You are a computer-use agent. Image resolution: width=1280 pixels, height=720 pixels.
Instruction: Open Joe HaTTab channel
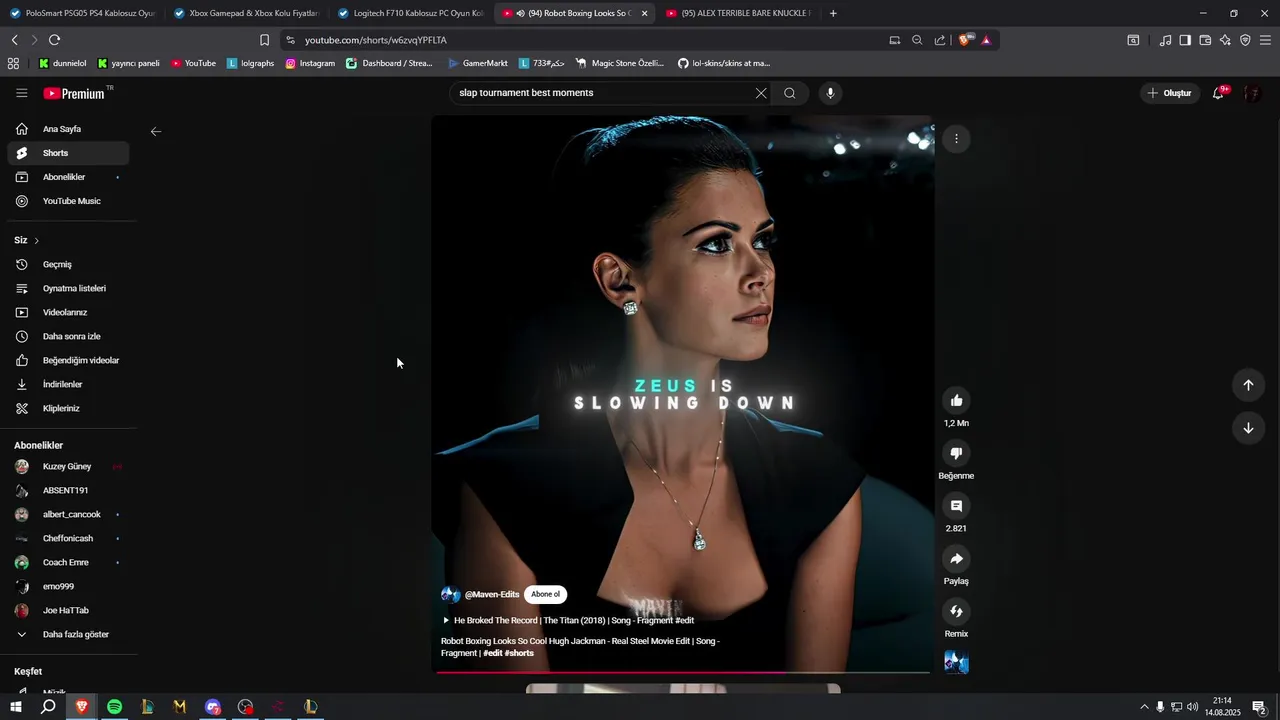click(x=68, y=611)
